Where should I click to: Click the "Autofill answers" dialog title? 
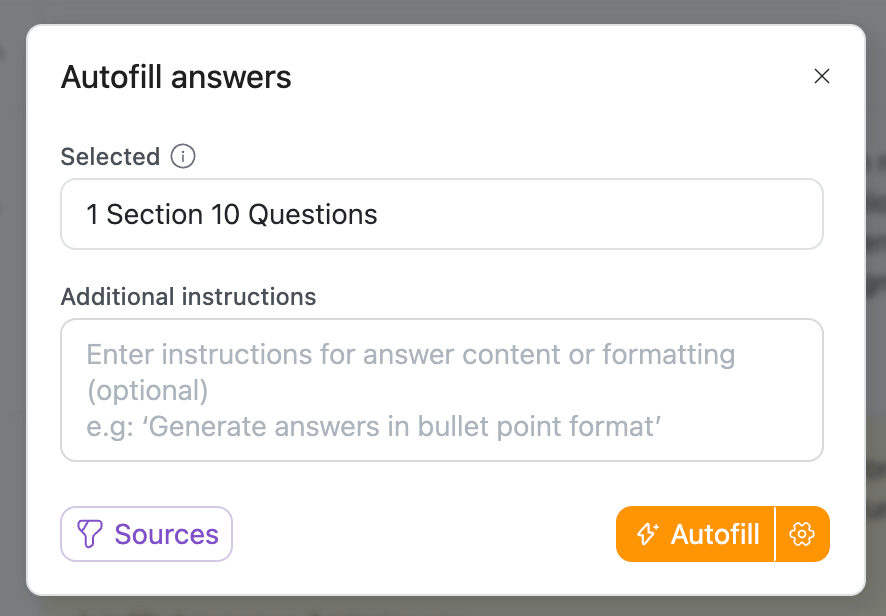click(x=176, y=77)
